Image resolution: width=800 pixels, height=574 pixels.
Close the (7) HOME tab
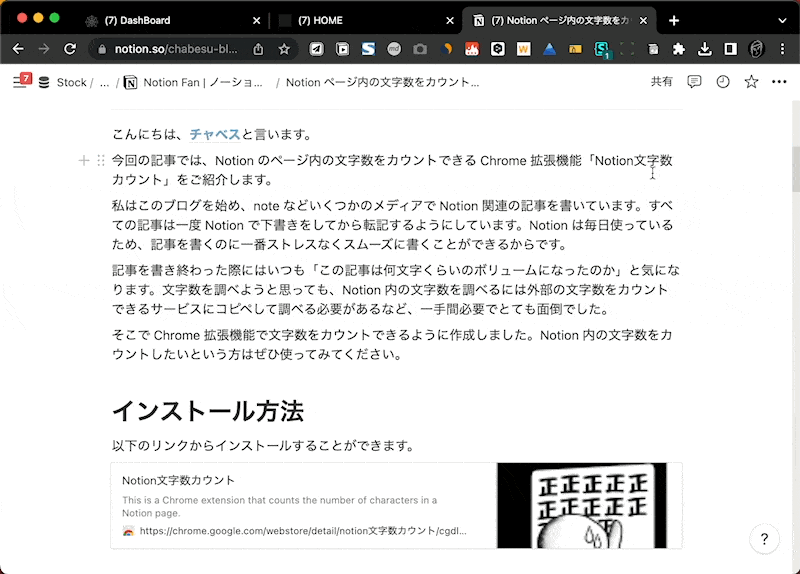450,20
